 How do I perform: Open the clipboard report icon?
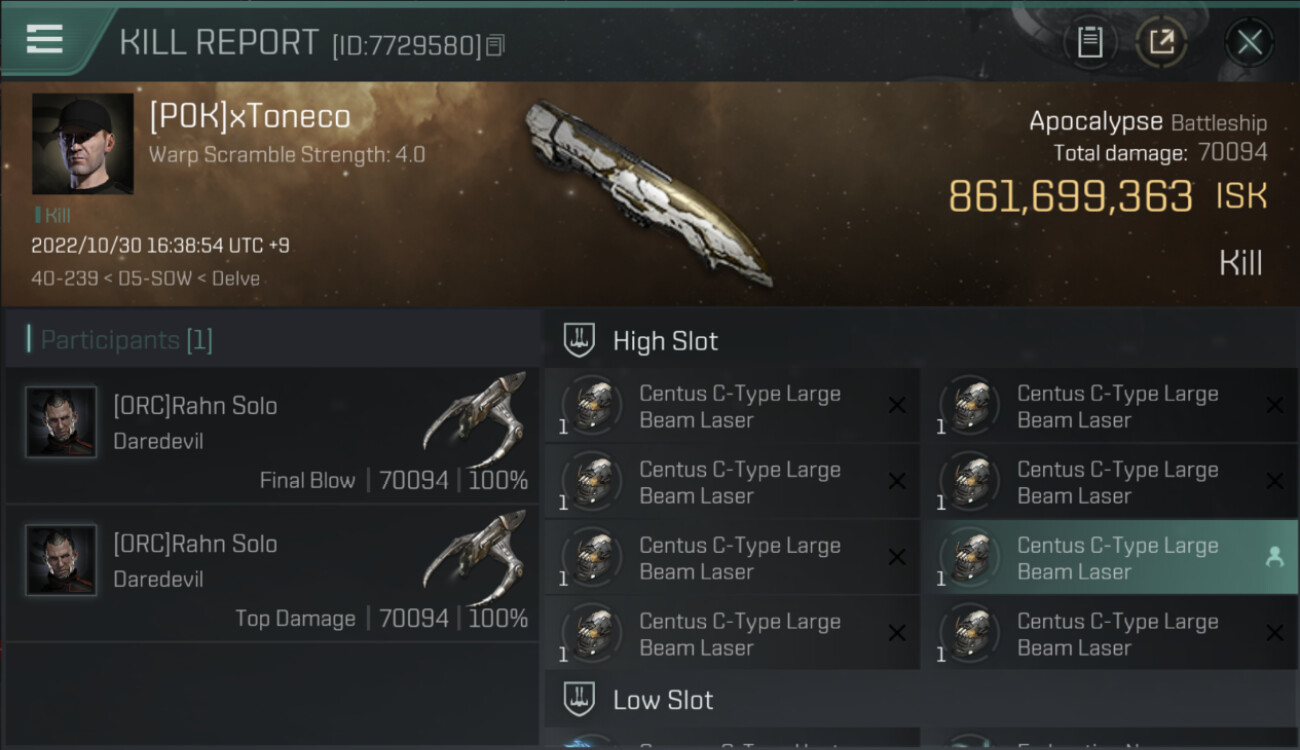[x=1089, y=42]
